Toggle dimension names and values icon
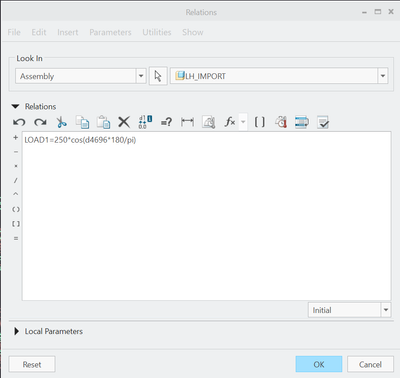This screenshot has height=378, width=400. tap(145, 122)
